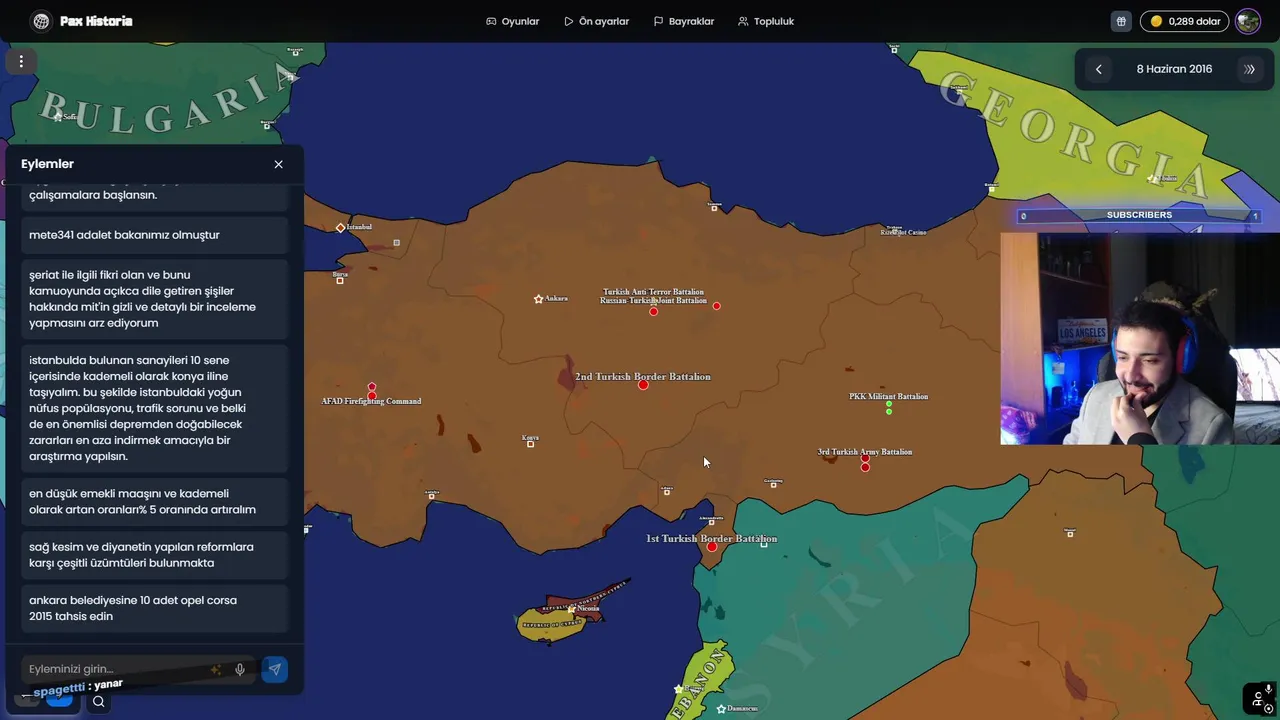This screenshot has height=720, width=1280.
Task: Select the 1st Turkish Border Battalion marker
Action: click(x=712, y=547)
